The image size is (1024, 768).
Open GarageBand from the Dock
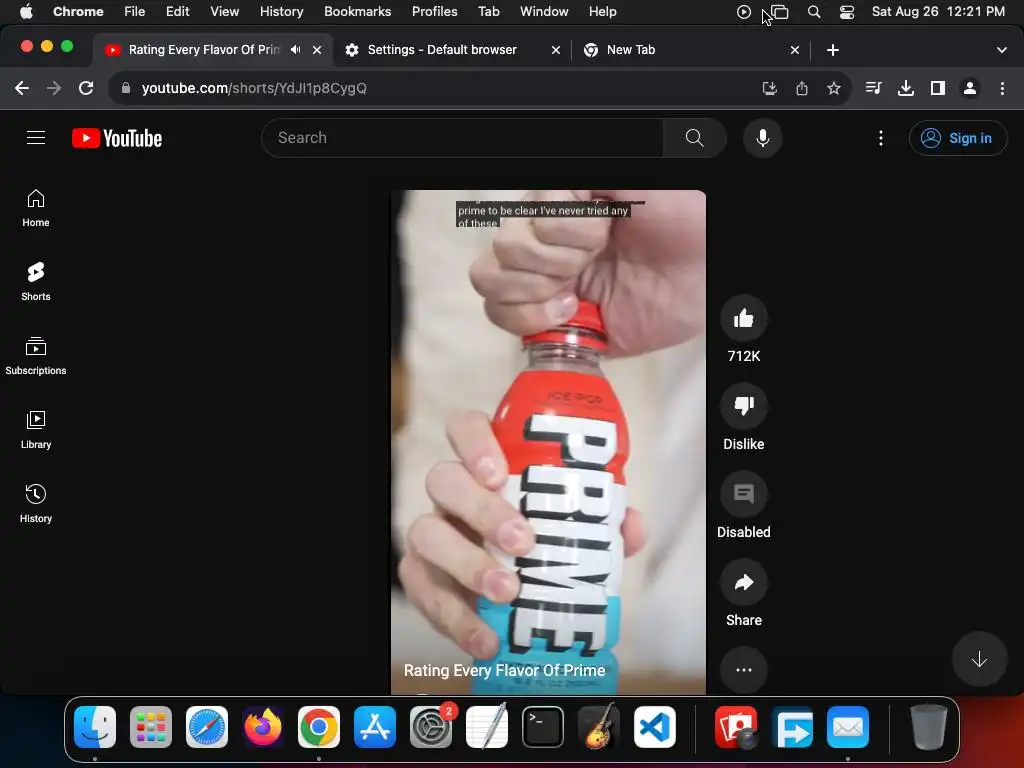599,727
